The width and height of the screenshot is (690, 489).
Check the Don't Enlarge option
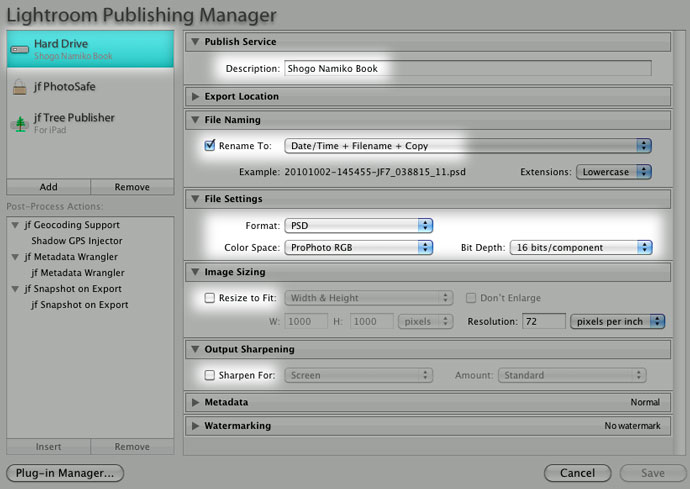471,298
